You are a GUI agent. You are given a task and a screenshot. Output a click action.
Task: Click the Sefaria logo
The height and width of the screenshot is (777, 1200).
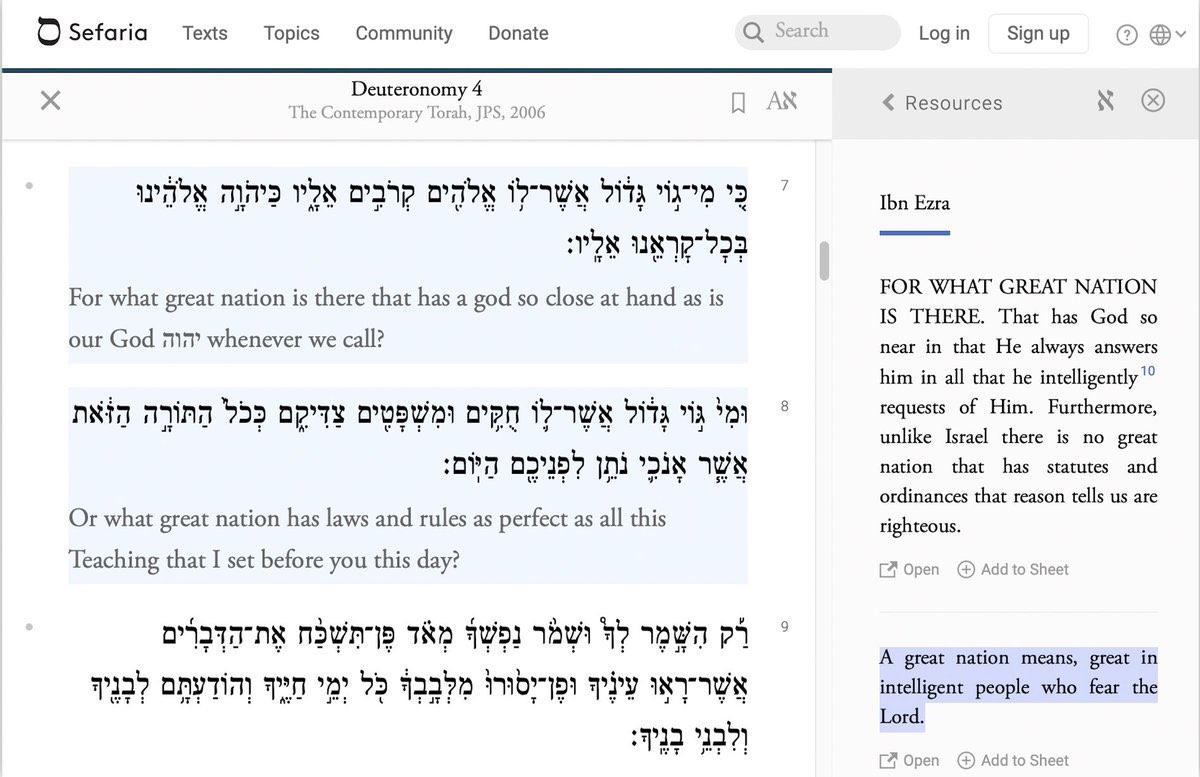92,33
